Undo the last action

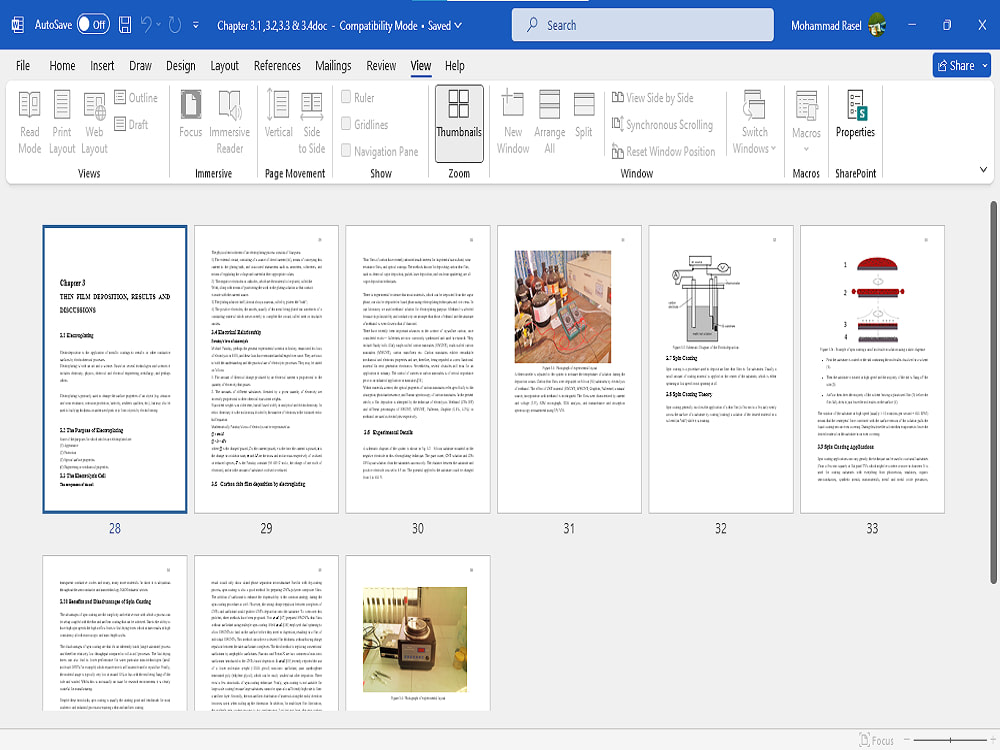(x=146, y=25)
